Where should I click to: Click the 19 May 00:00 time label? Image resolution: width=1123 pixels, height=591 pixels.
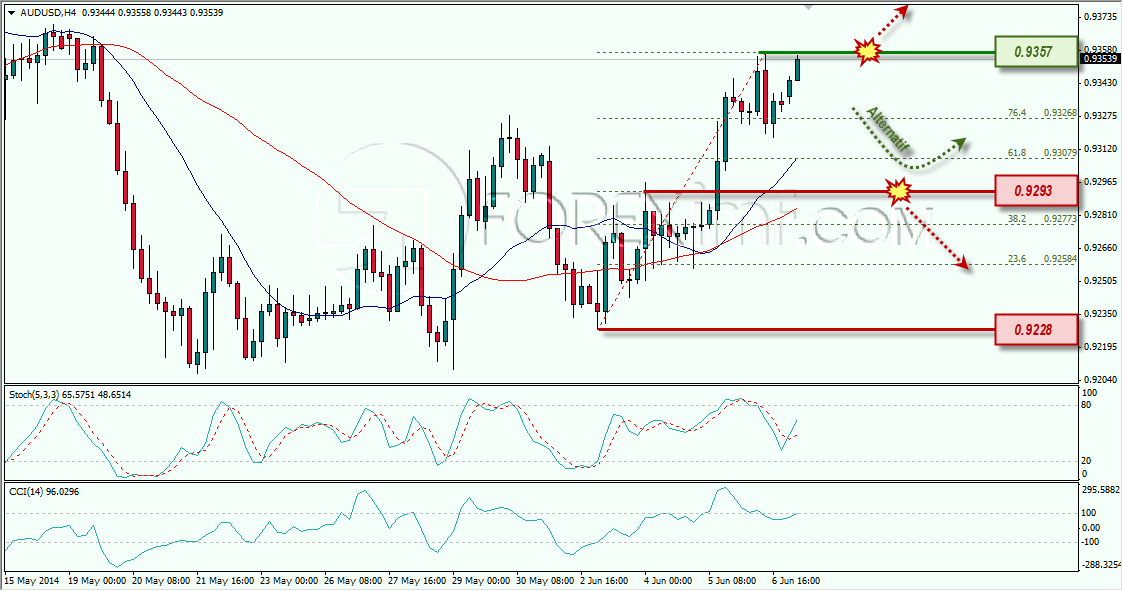[x=97, y=580]
